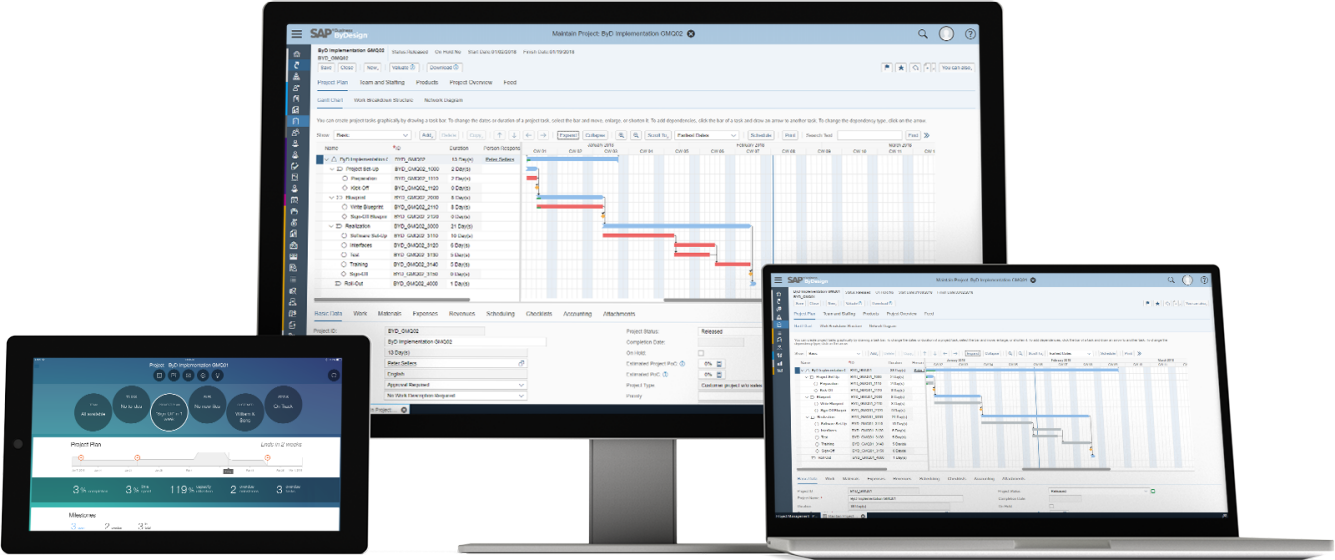Close the Maintain Project tab with the X
Screen dimensions: 1335x560
691,34
